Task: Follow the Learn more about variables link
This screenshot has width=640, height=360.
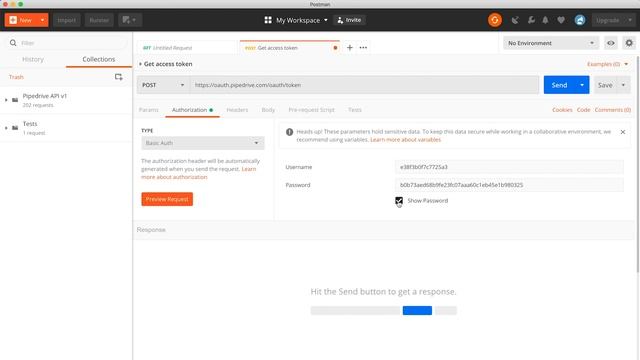Action: (x=405, y=140)
